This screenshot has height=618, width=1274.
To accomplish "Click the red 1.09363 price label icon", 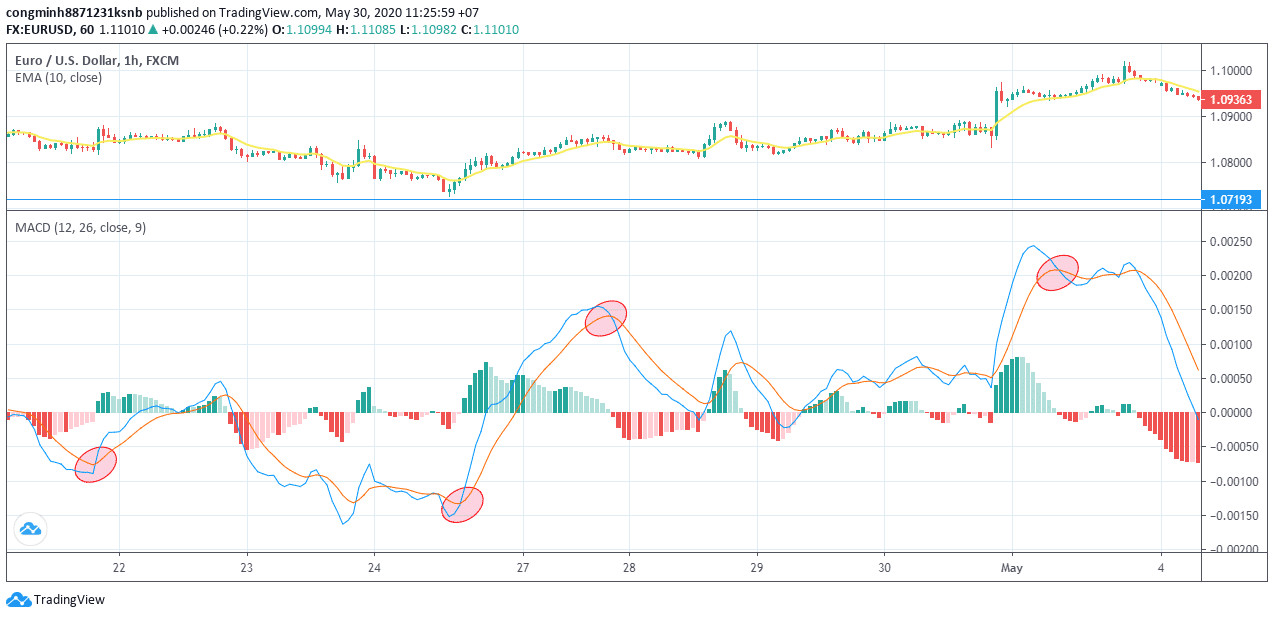I will click(x=1232, y=99).
